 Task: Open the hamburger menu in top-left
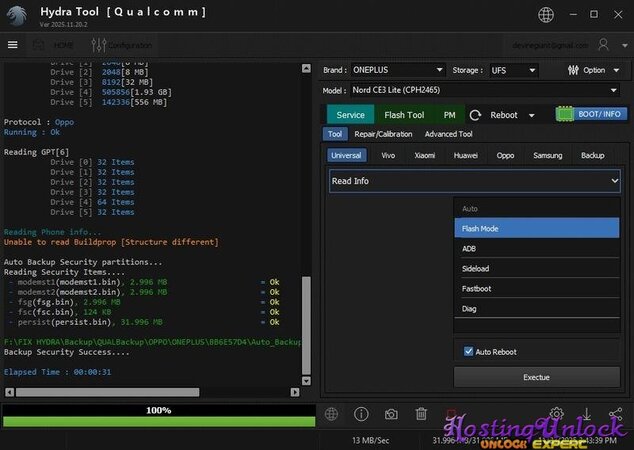point(12,45)
